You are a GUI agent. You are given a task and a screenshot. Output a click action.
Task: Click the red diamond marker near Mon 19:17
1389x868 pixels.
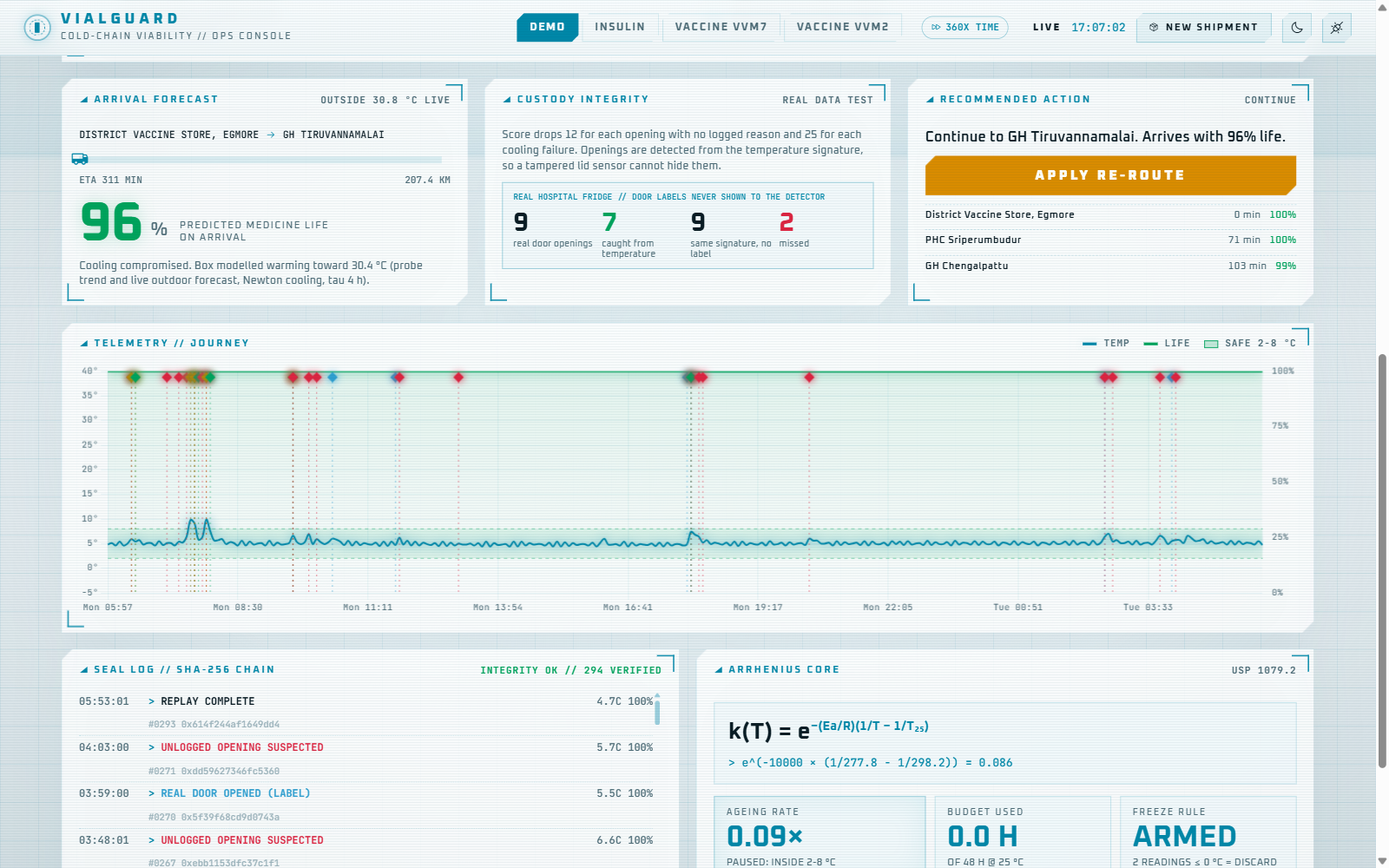click(809, 377)
